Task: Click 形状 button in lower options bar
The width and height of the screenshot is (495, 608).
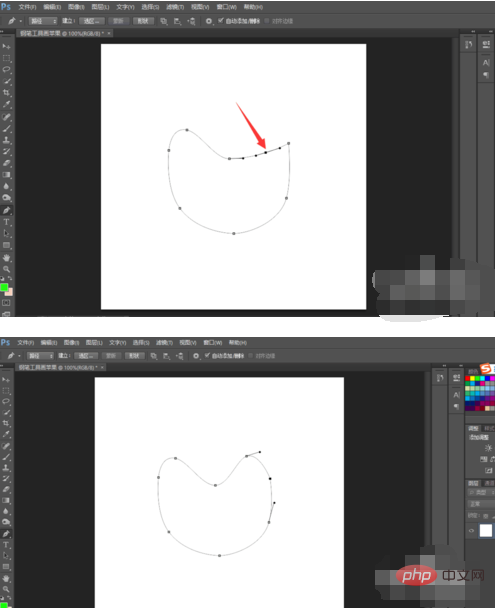Action: point(134,356)
